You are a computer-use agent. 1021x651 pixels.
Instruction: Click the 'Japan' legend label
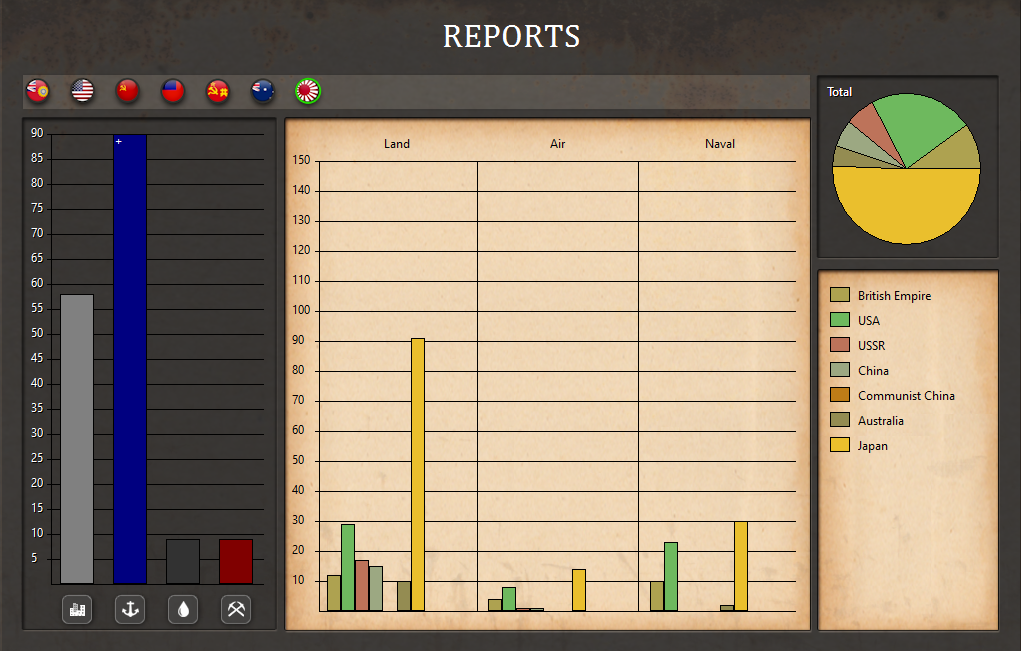(x=873, y=446)
